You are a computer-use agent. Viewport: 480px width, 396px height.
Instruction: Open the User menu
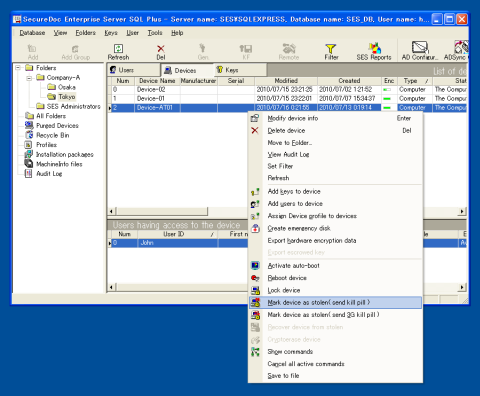[x=132, y=33]
